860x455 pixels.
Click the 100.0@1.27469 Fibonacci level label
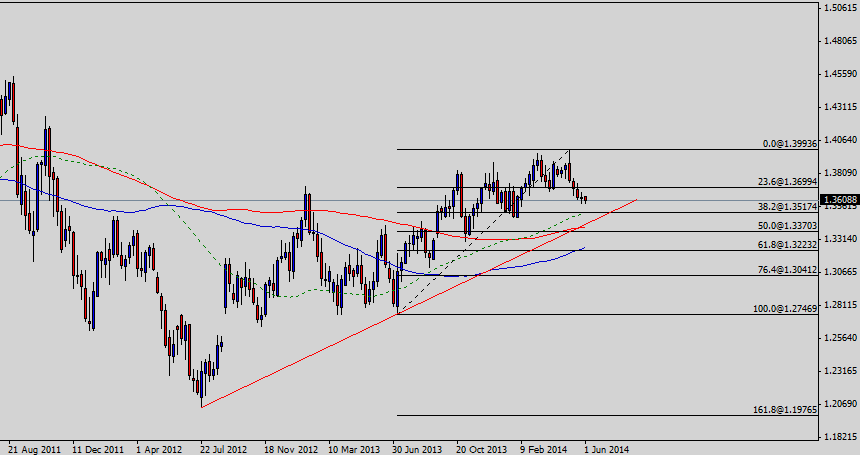click(x=787, y=310)
